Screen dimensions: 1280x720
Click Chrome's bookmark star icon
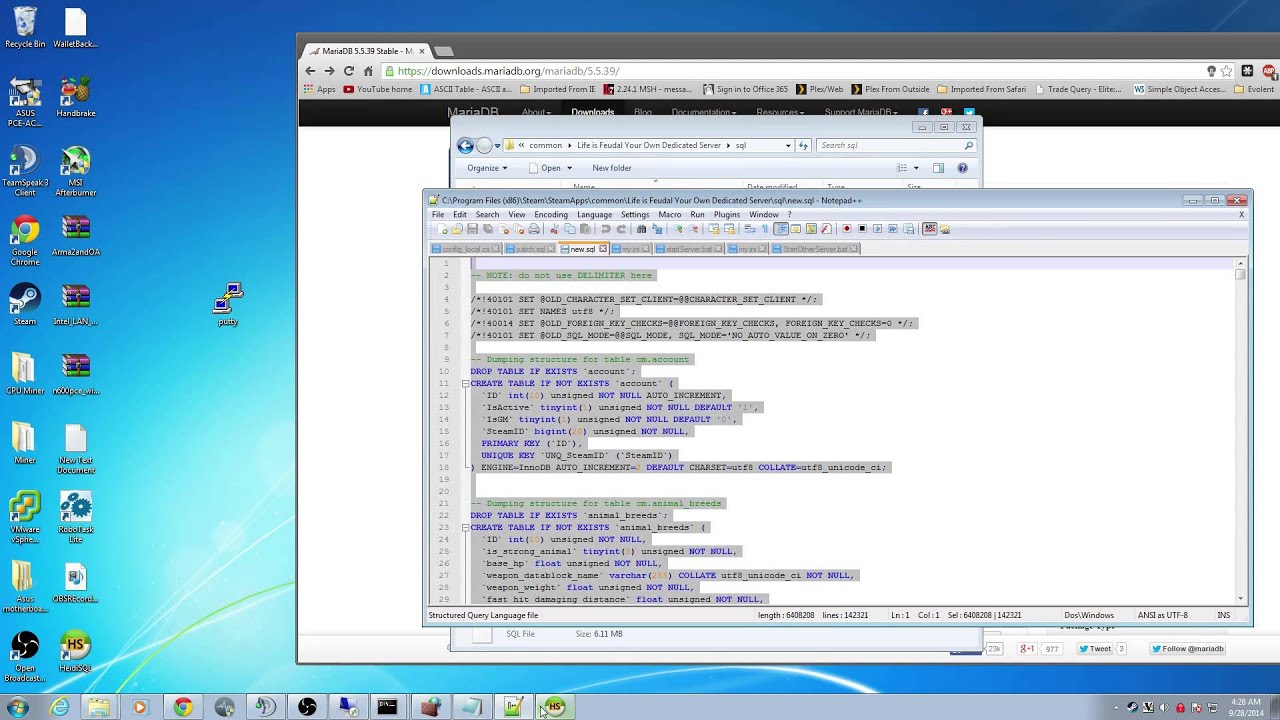coord(1227,71)
